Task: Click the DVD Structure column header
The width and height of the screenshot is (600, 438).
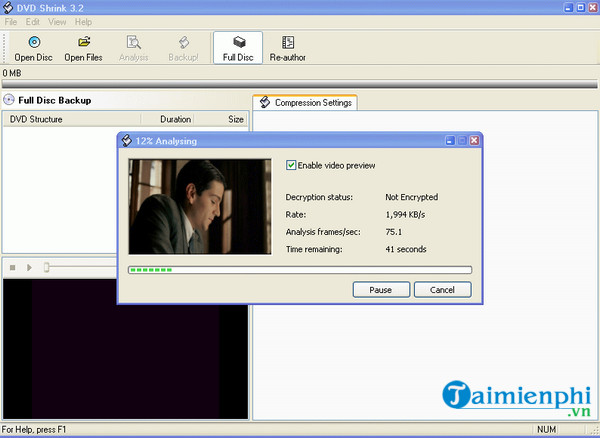Action: pyautogui.click(x=72, y=119)
